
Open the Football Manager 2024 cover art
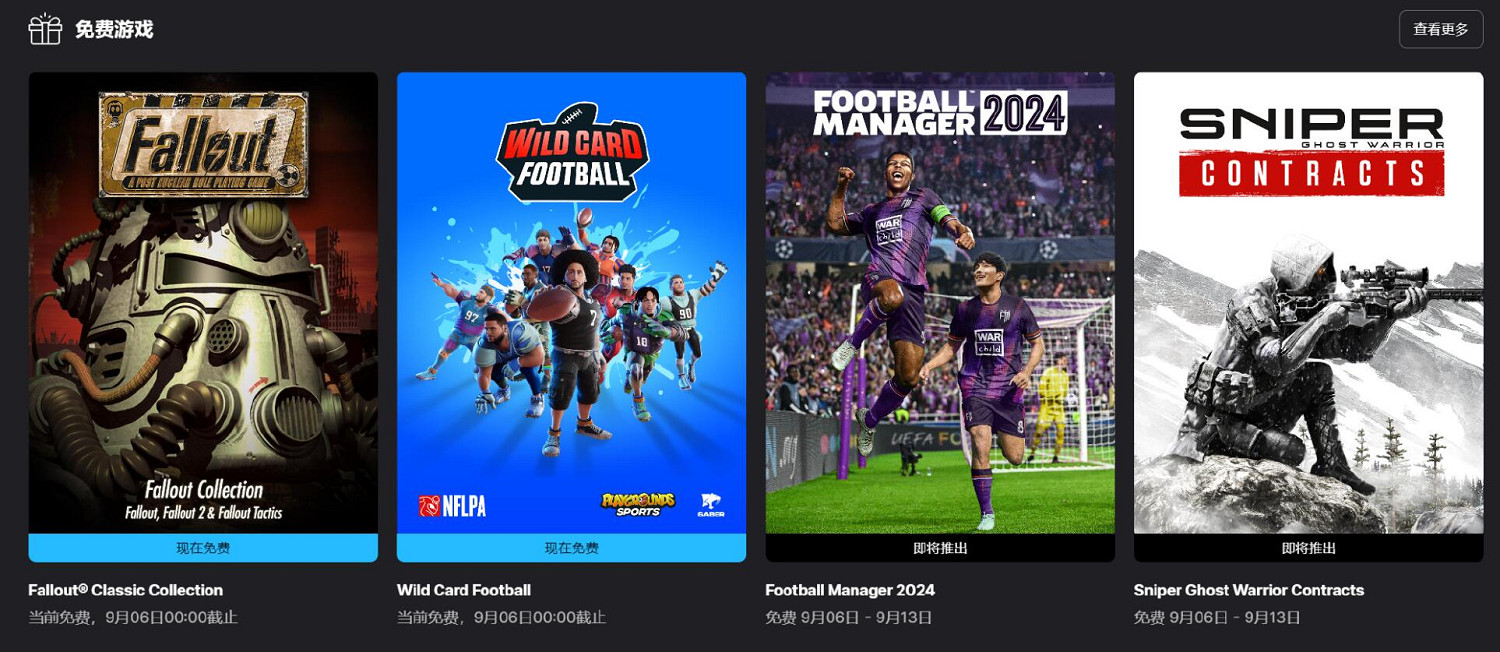click(940, 303)
